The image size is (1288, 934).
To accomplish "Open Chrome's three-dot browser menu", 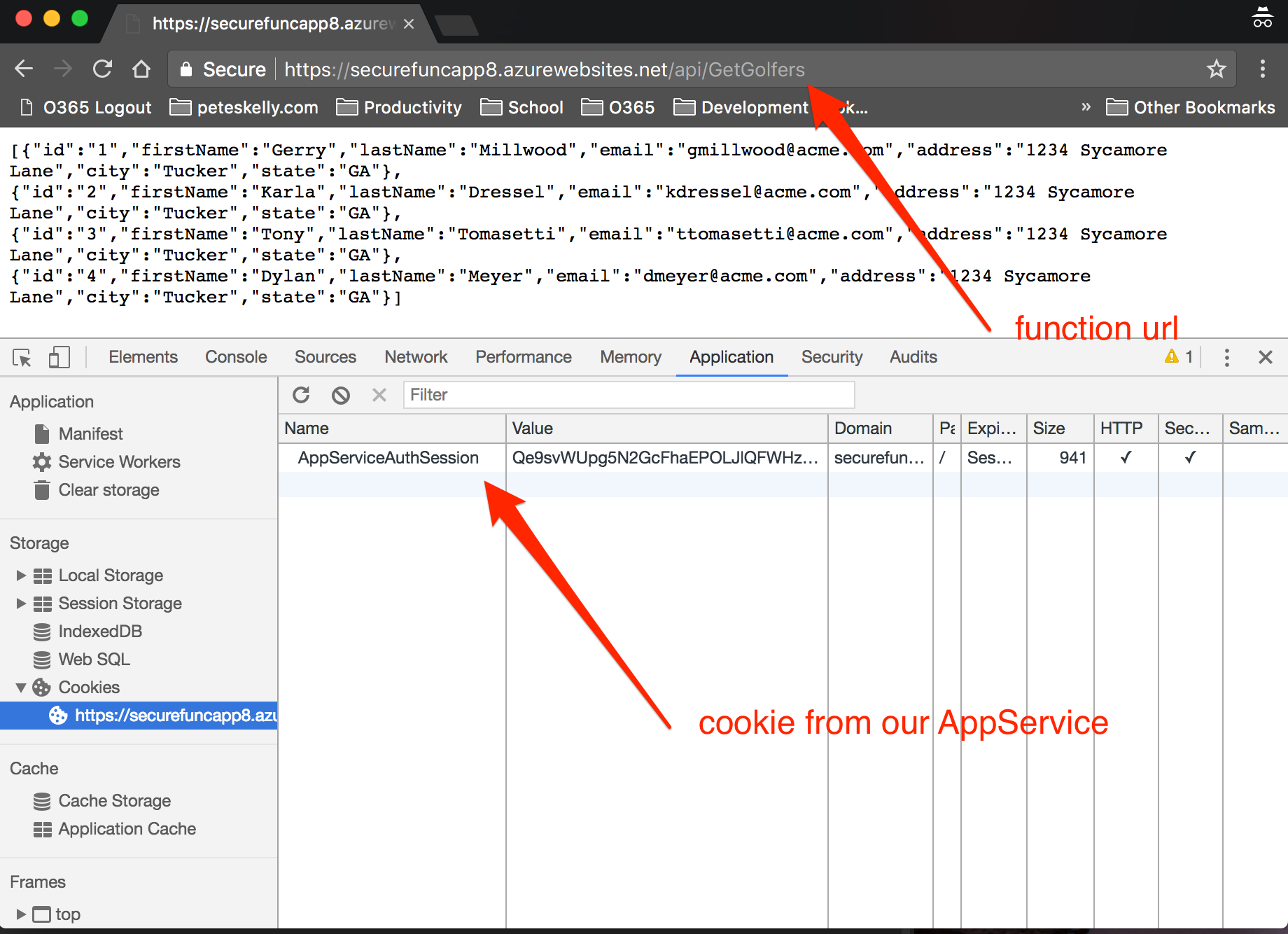I will point(1263,69).
